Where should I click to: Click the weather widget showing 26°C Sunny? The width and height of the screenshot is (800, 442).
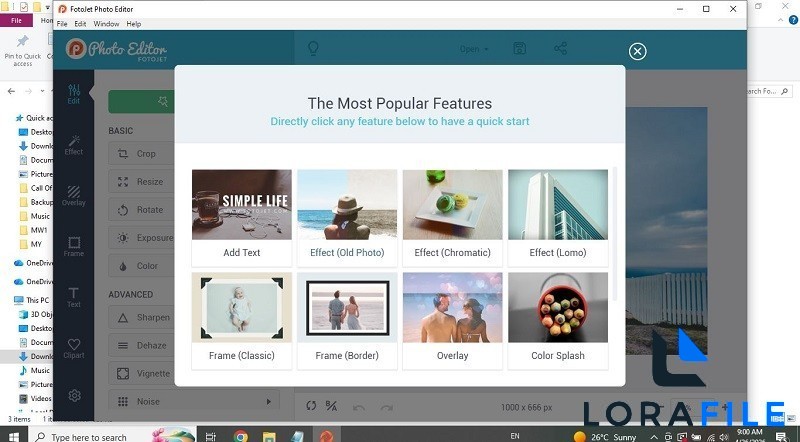click(605, 437)
